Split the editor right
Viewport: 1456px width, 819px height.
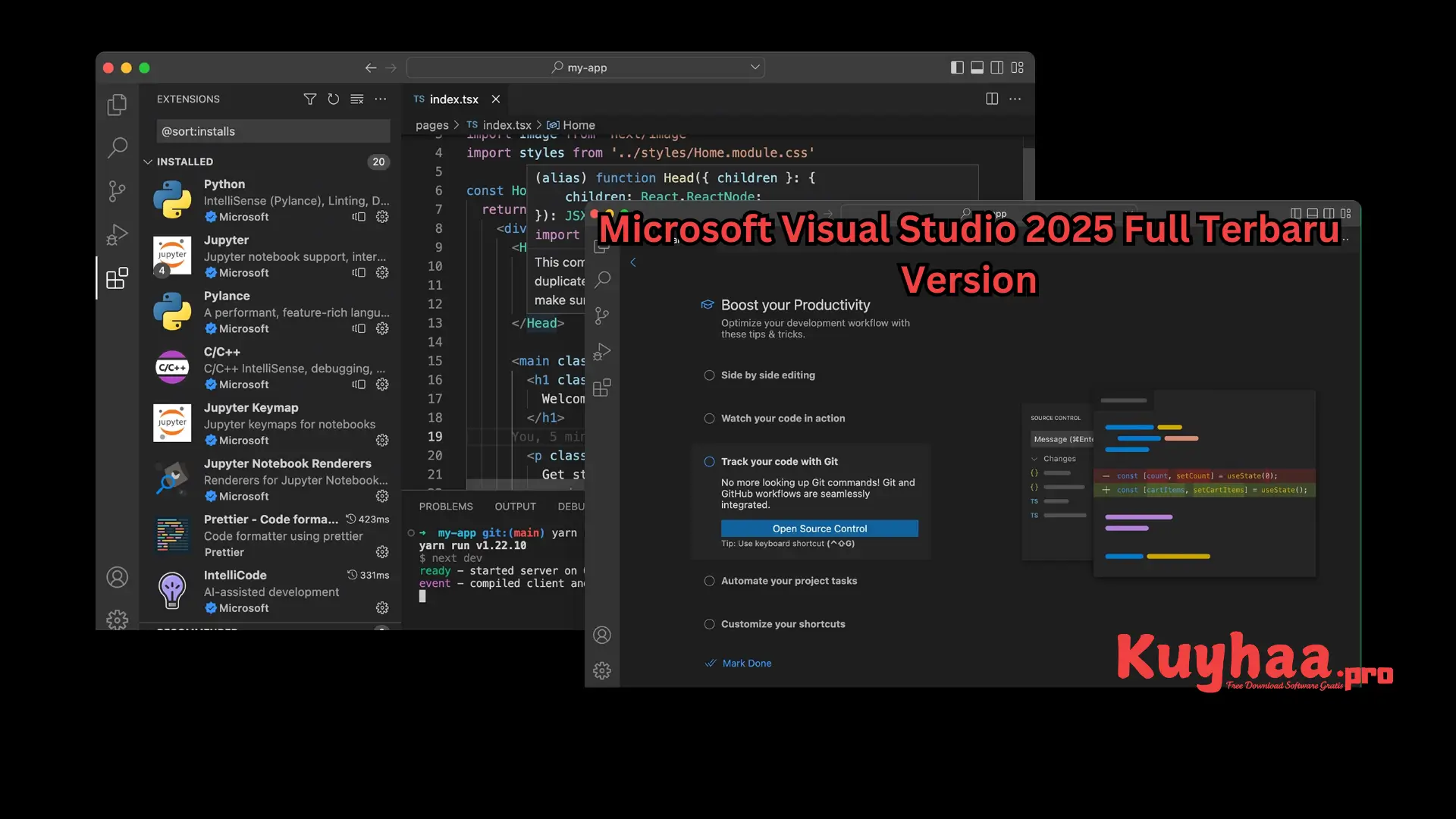[x=992, y=99]
